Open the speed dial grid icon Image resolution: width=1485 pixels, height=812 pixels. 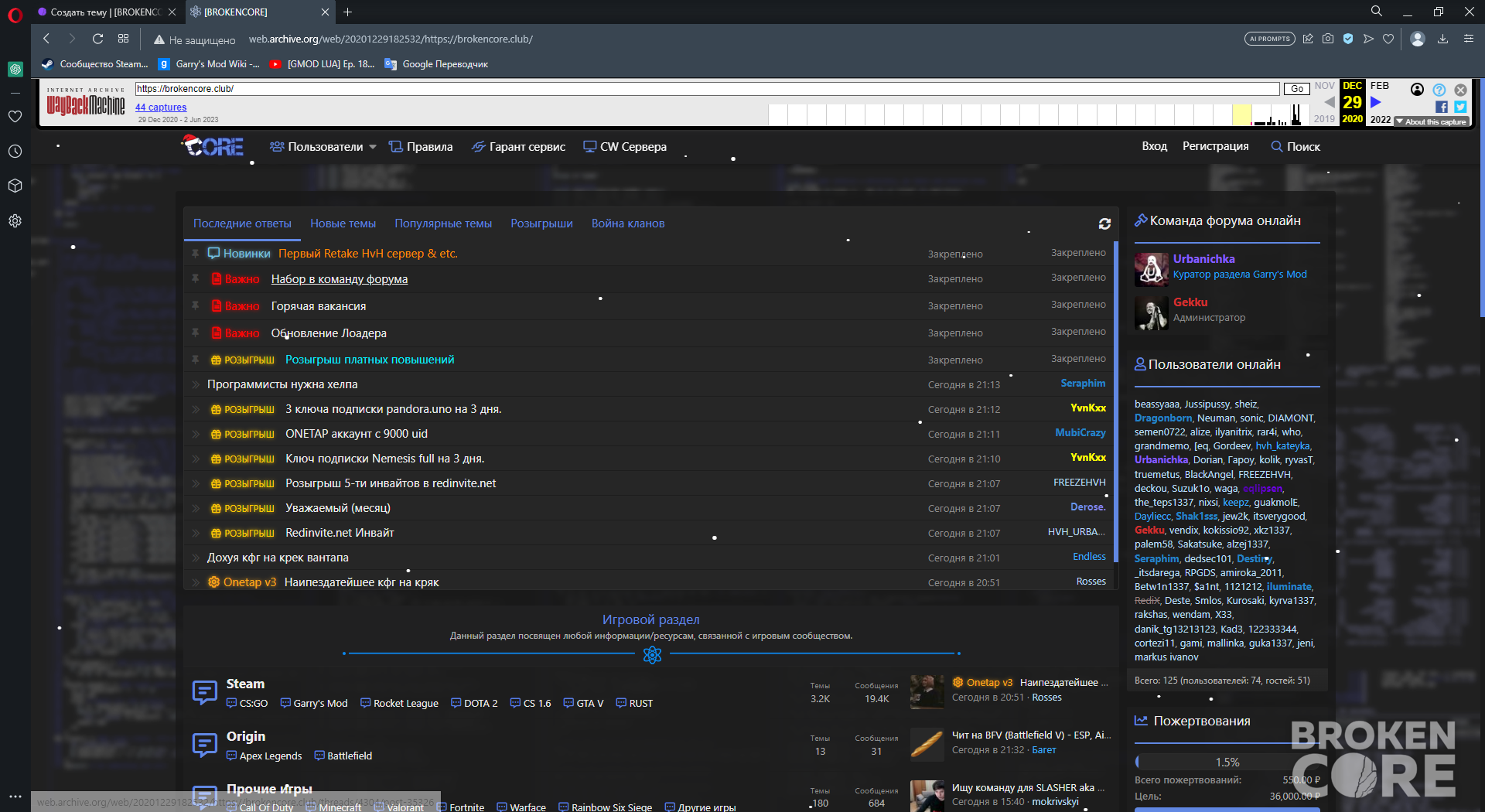tap(123, 39)
